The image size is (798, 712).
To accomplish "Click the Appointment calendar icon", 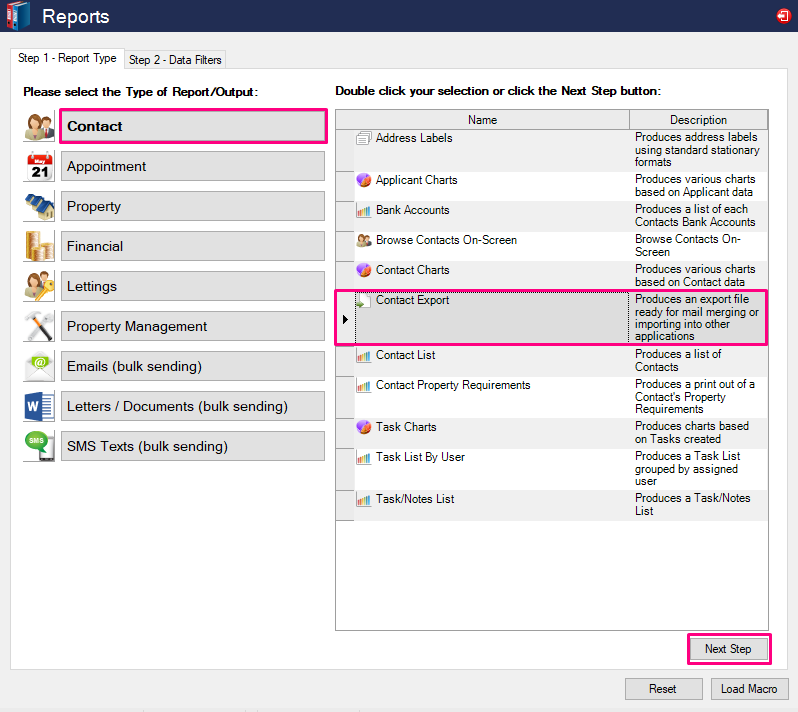I will (x=40, y=167).
